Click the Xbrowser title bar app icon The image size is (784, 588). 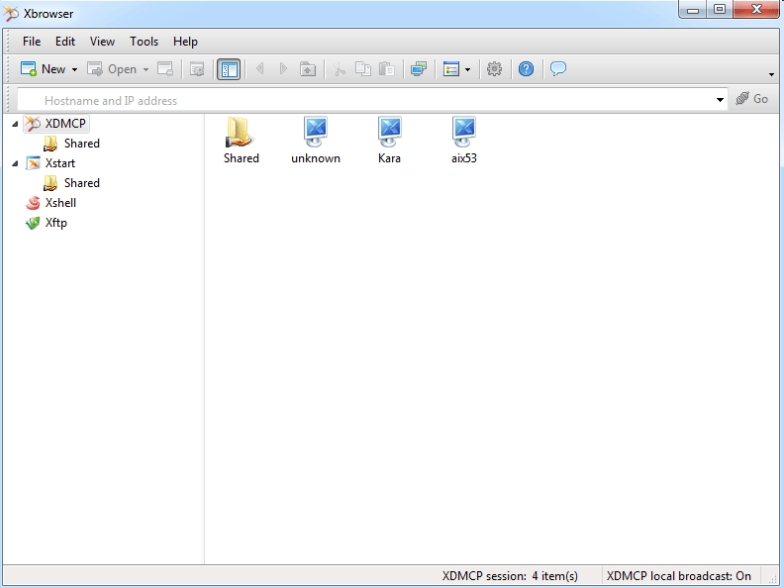point(11,14)
